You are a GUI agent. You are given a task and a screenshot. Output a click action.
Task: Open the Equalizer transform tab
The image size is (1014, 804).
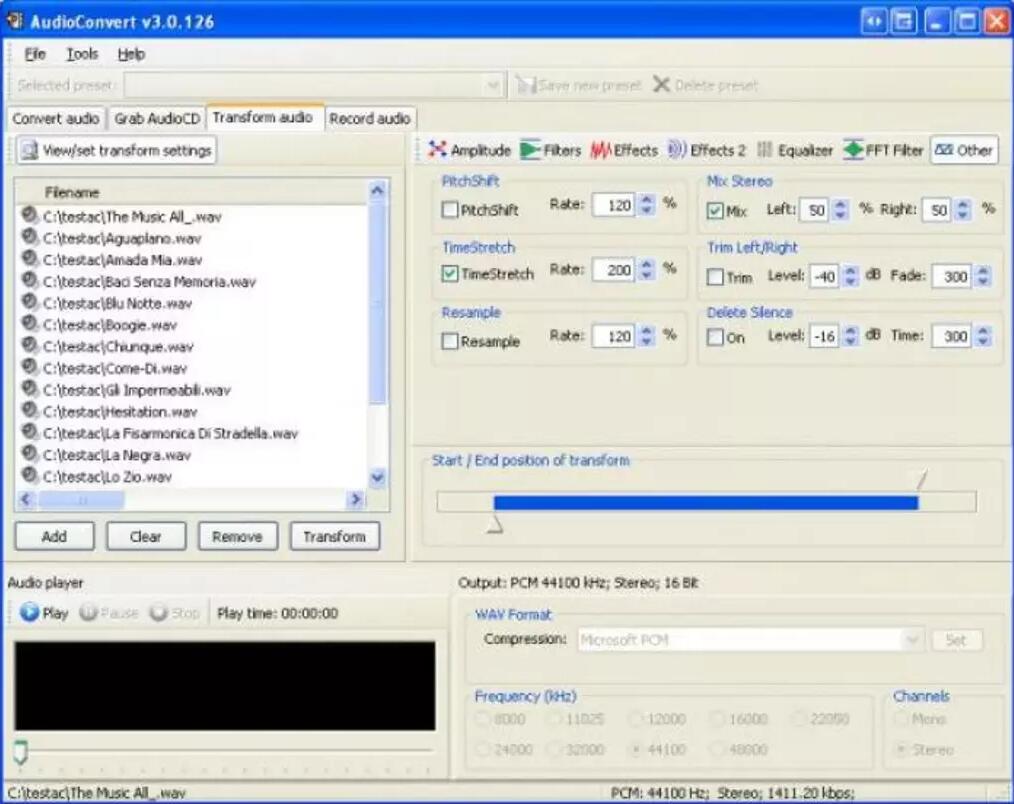[795, 150]
